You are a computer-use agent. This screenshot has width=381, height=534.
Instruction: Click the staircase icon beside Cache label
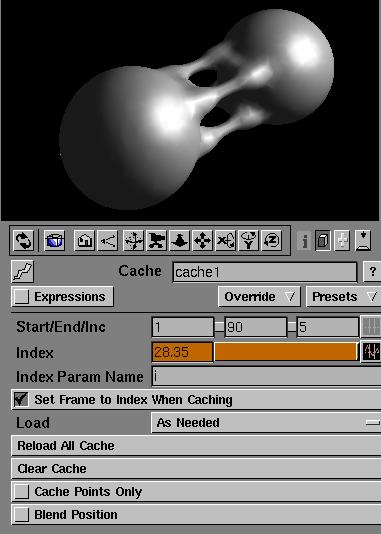coord(22,271)
